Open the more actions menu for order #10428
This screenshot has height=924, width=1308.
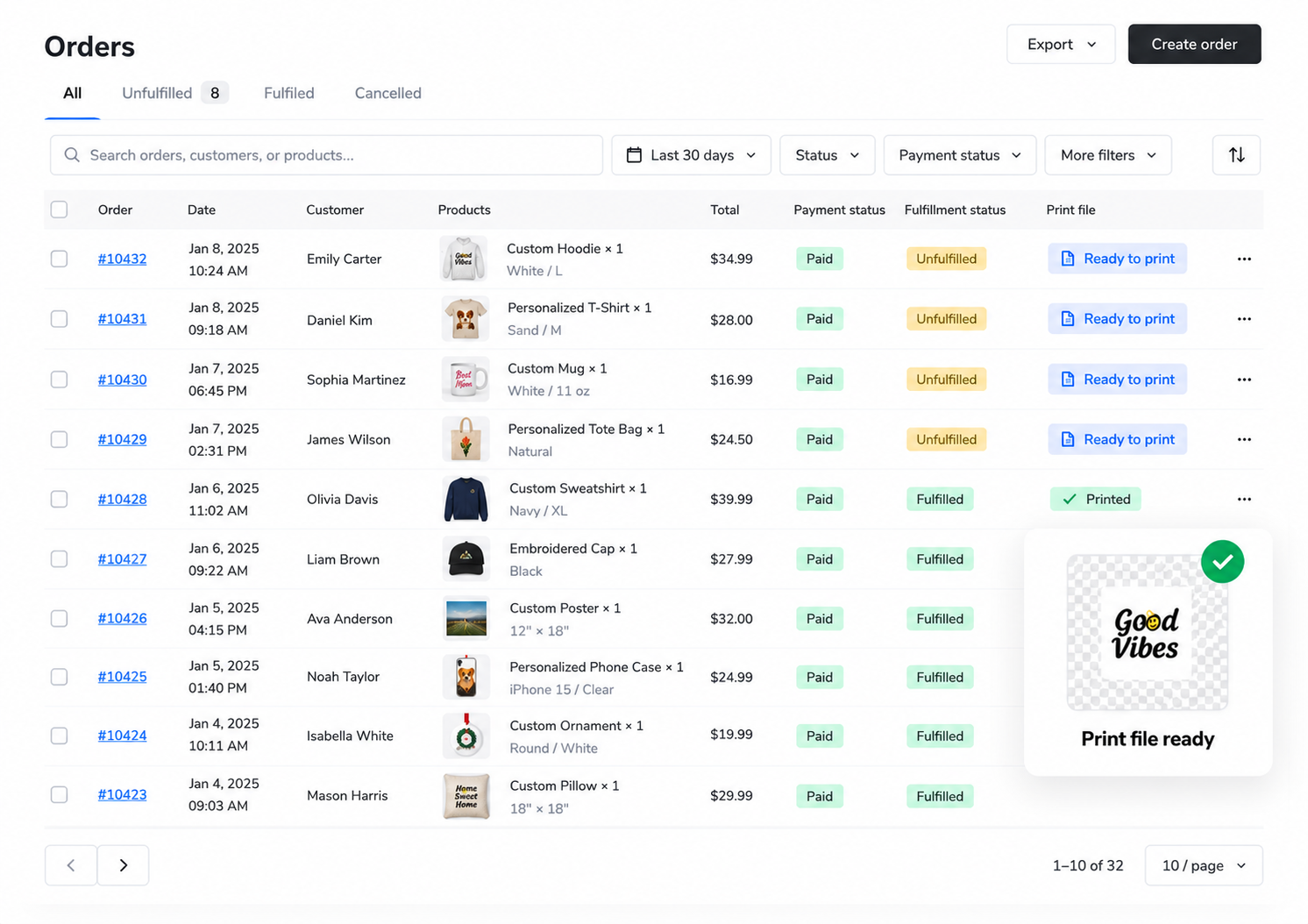(1244, 499)
